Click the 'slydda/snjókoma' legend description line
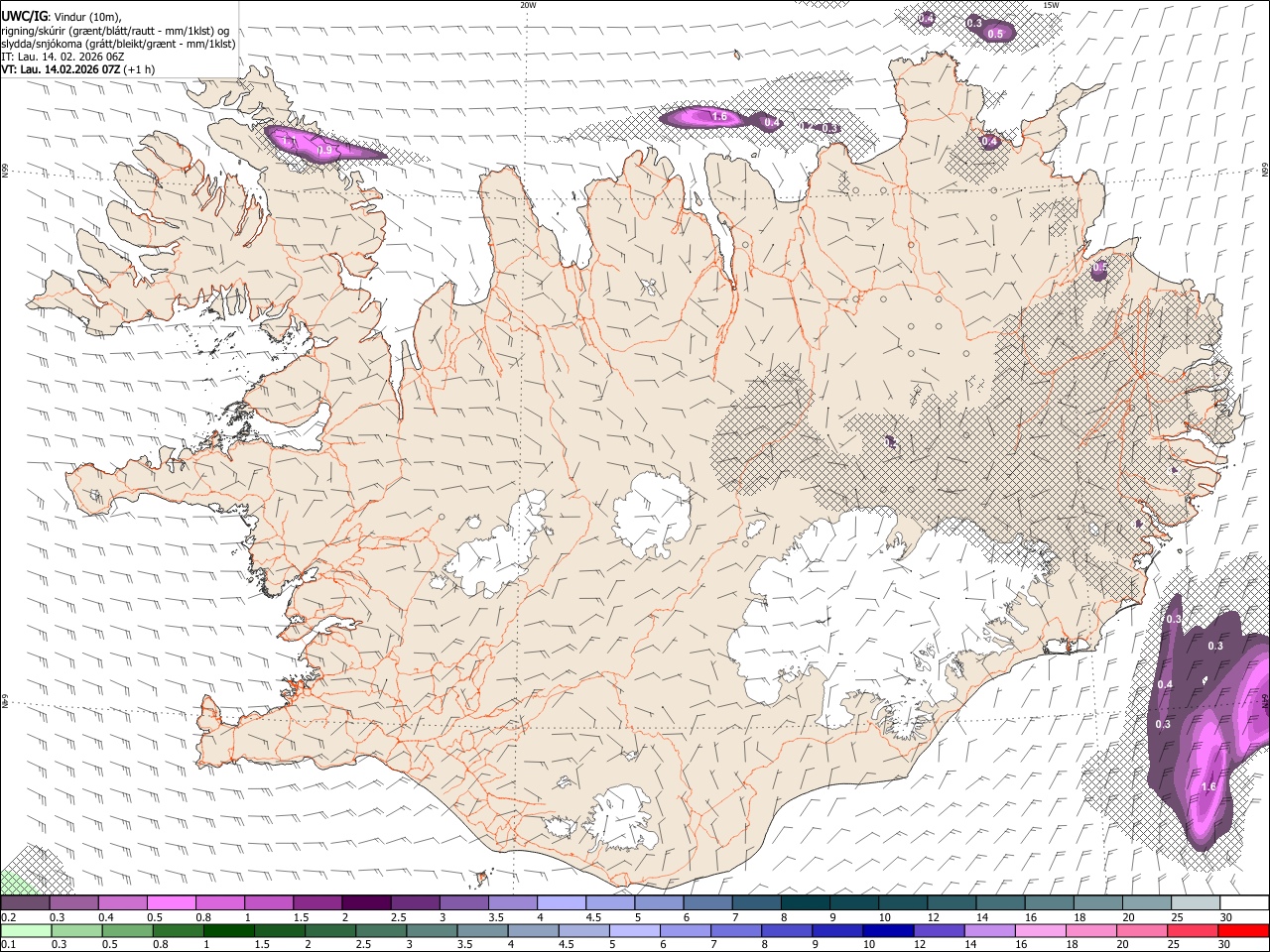Image resolution: width=1270 pixels, height=952 pixels. coord(118,44)
